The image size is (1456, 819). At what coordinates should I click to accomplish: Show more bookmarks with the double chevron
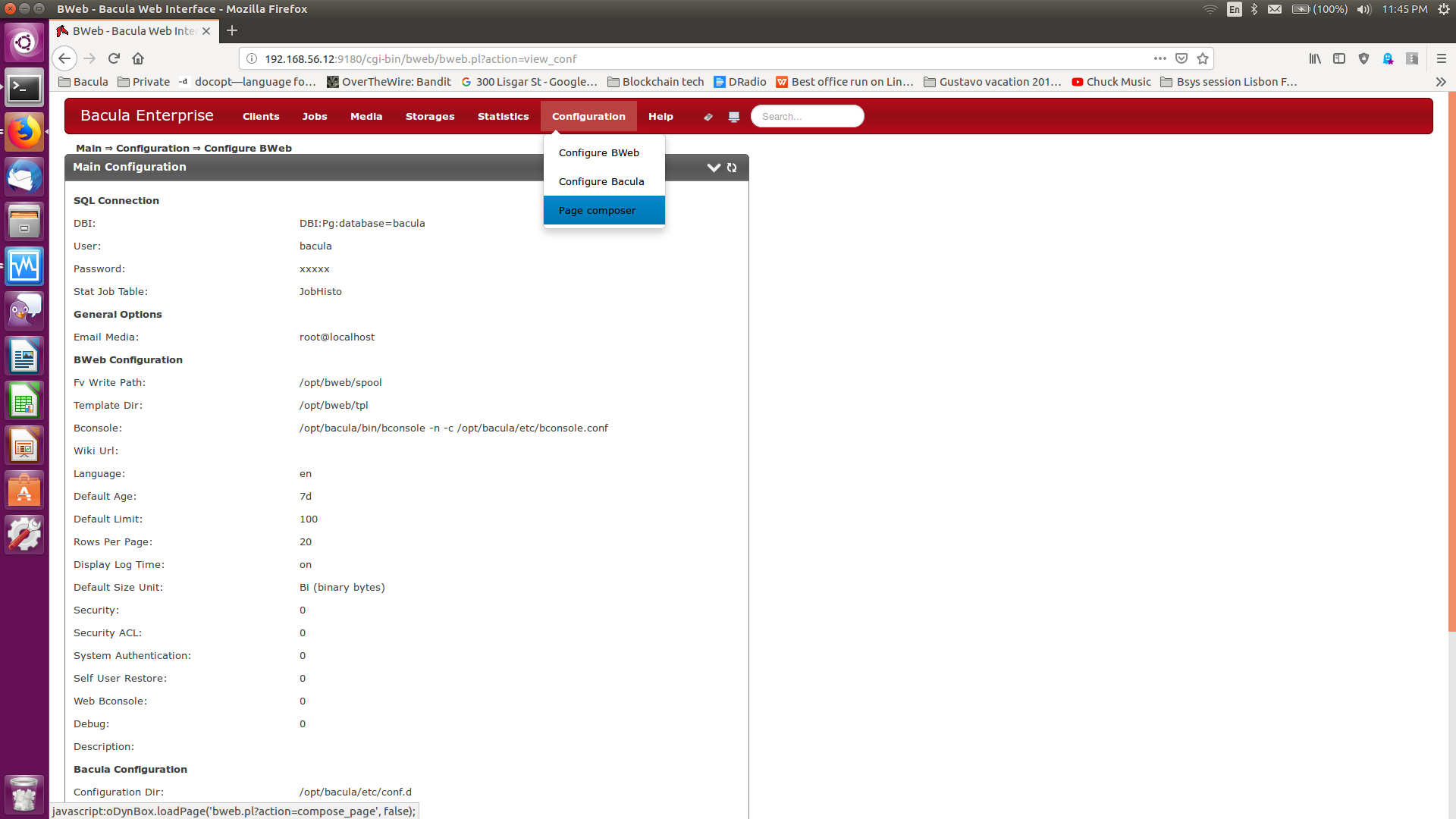point(1441,82)
